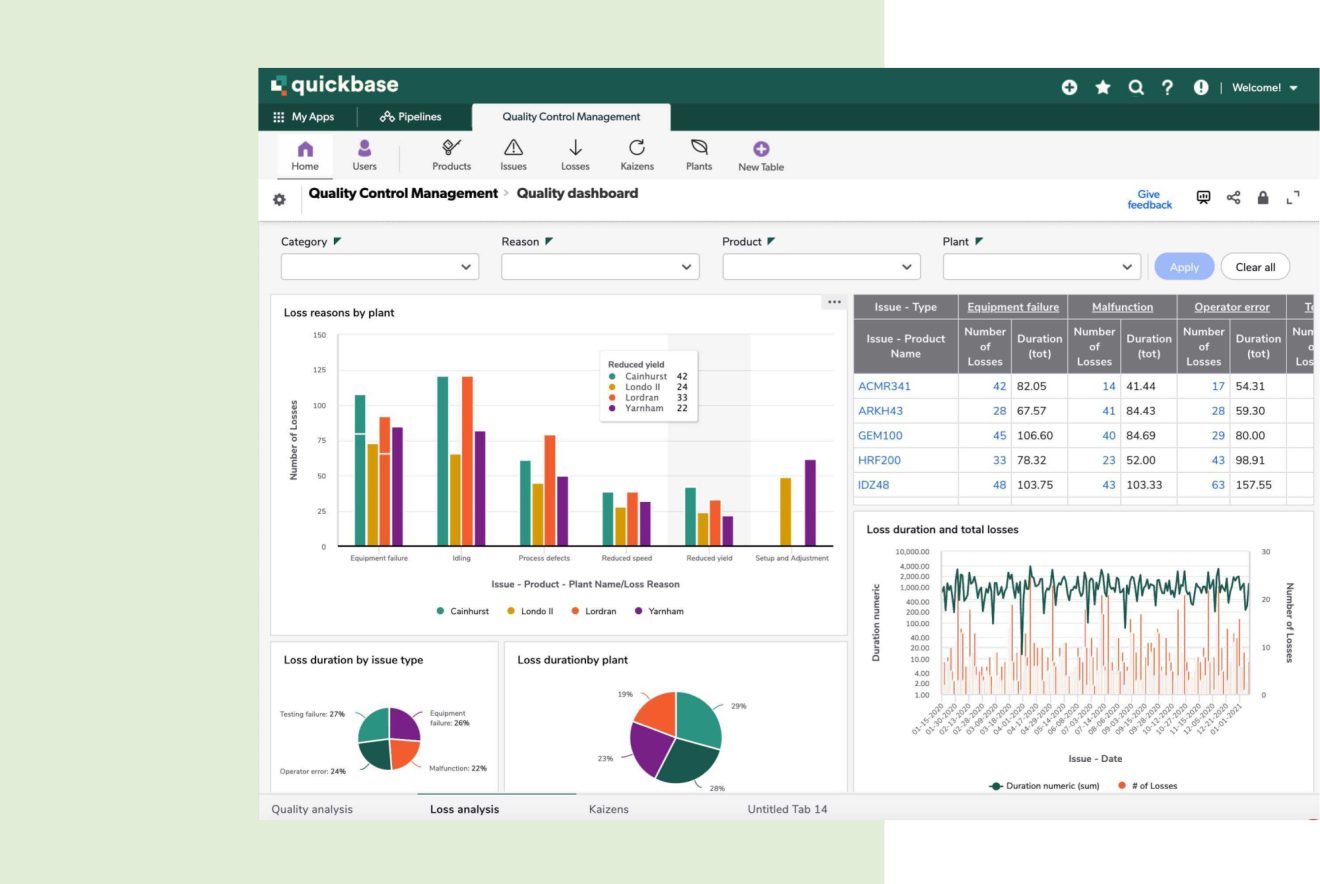Open the Losses table icon

click(x=575, y=148)
